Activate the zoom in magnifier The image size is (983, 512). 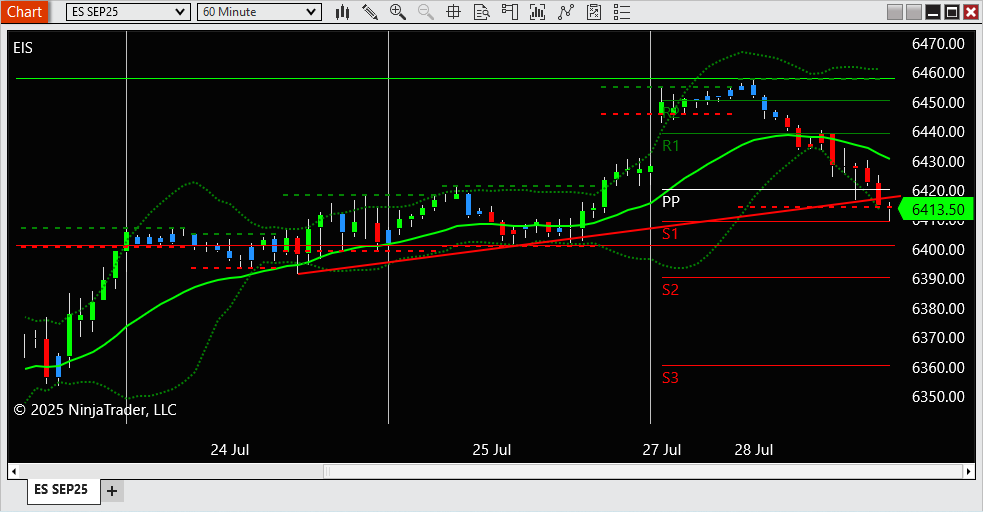(x=397, y=12)
